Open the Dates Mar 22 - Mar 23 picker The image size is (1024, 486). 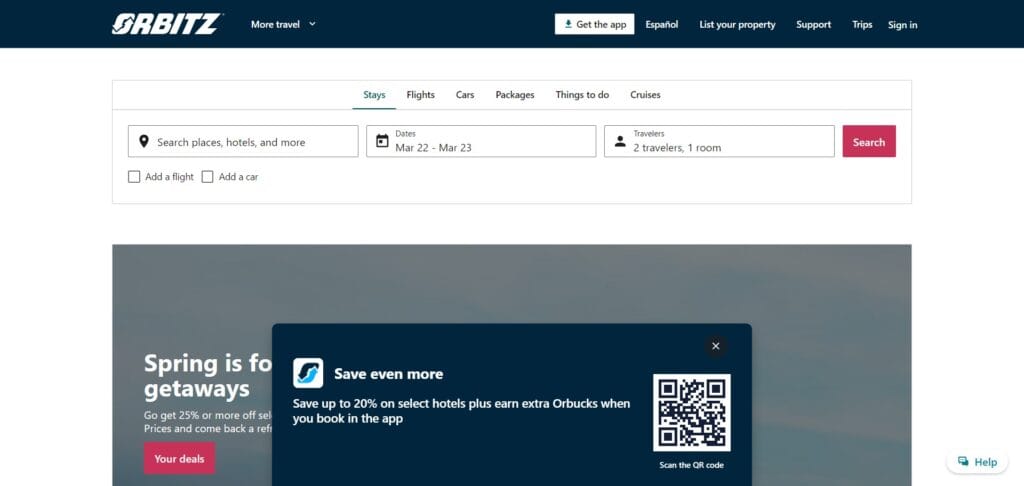(481, 141)
